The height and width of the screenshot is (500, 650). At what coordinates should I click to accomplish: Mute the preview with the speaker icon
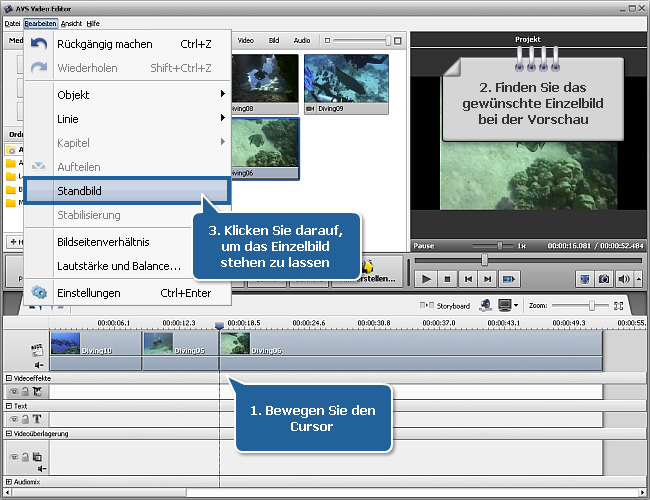[x=624, y=279]
